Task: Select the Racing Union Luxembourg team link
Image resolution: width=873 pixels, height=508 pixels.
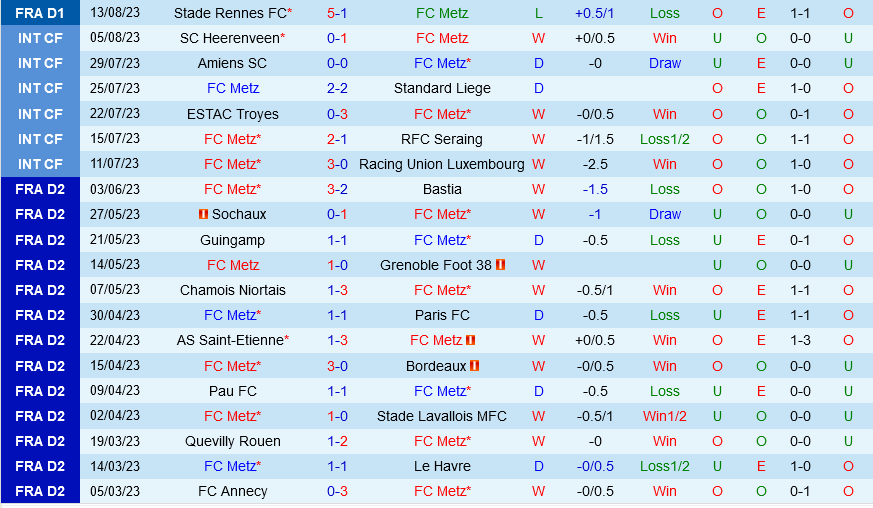Action: pyautogui.click(x=441, y=164)
